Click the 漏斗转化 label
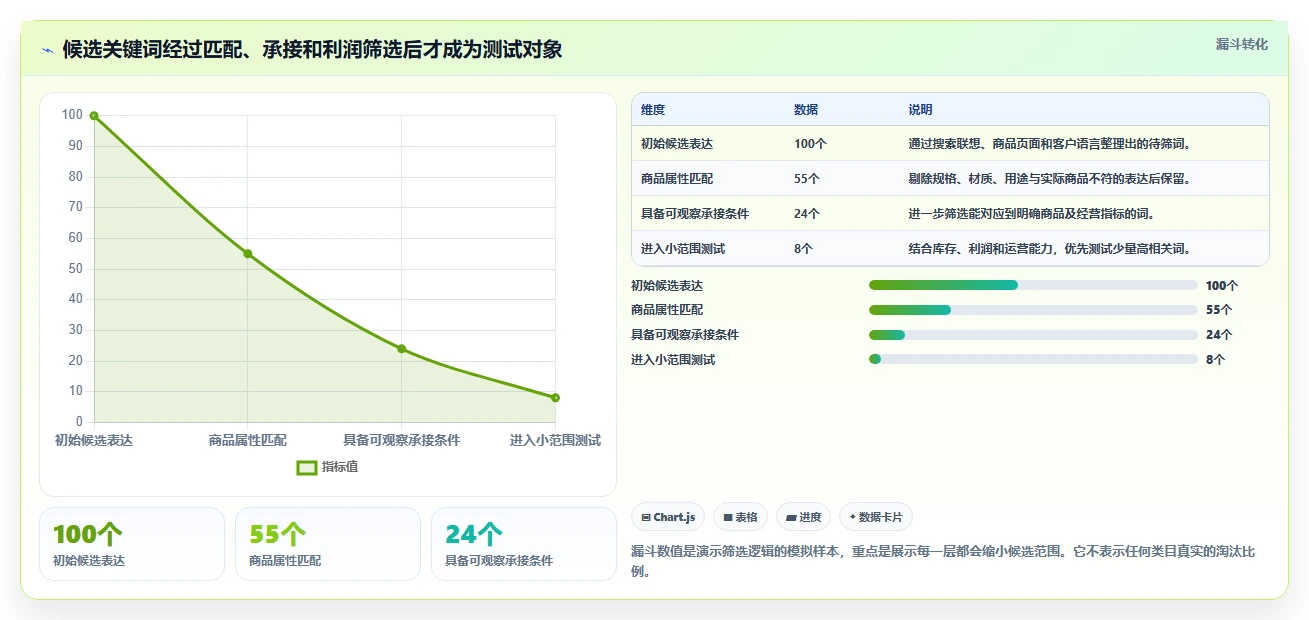The height and width of the screenshot is (620, 1309). [1242, 44]
